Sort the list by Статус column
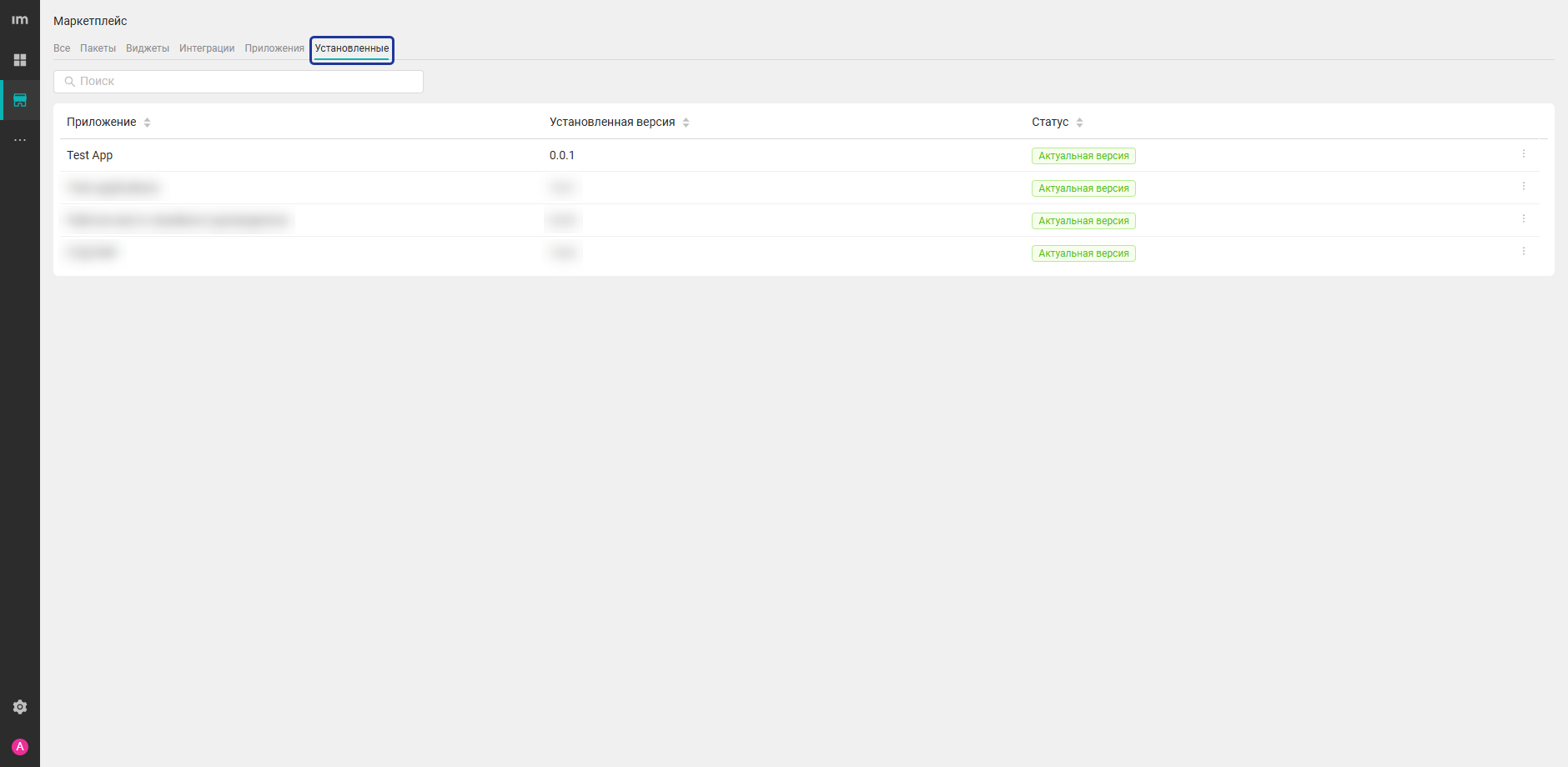This screenshot has height=767, width=1568. 1079,123
